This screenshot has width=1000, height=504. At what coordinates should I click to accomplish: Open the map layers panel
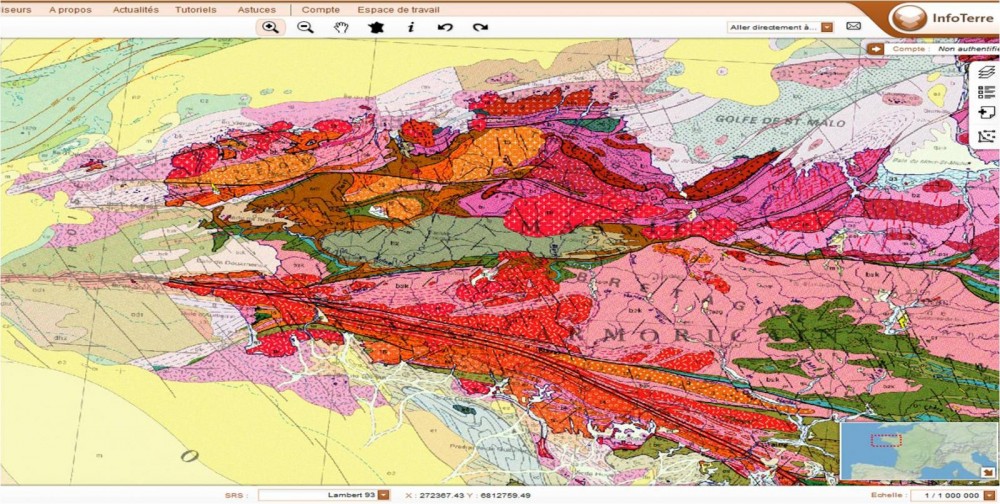pos(986,72)
